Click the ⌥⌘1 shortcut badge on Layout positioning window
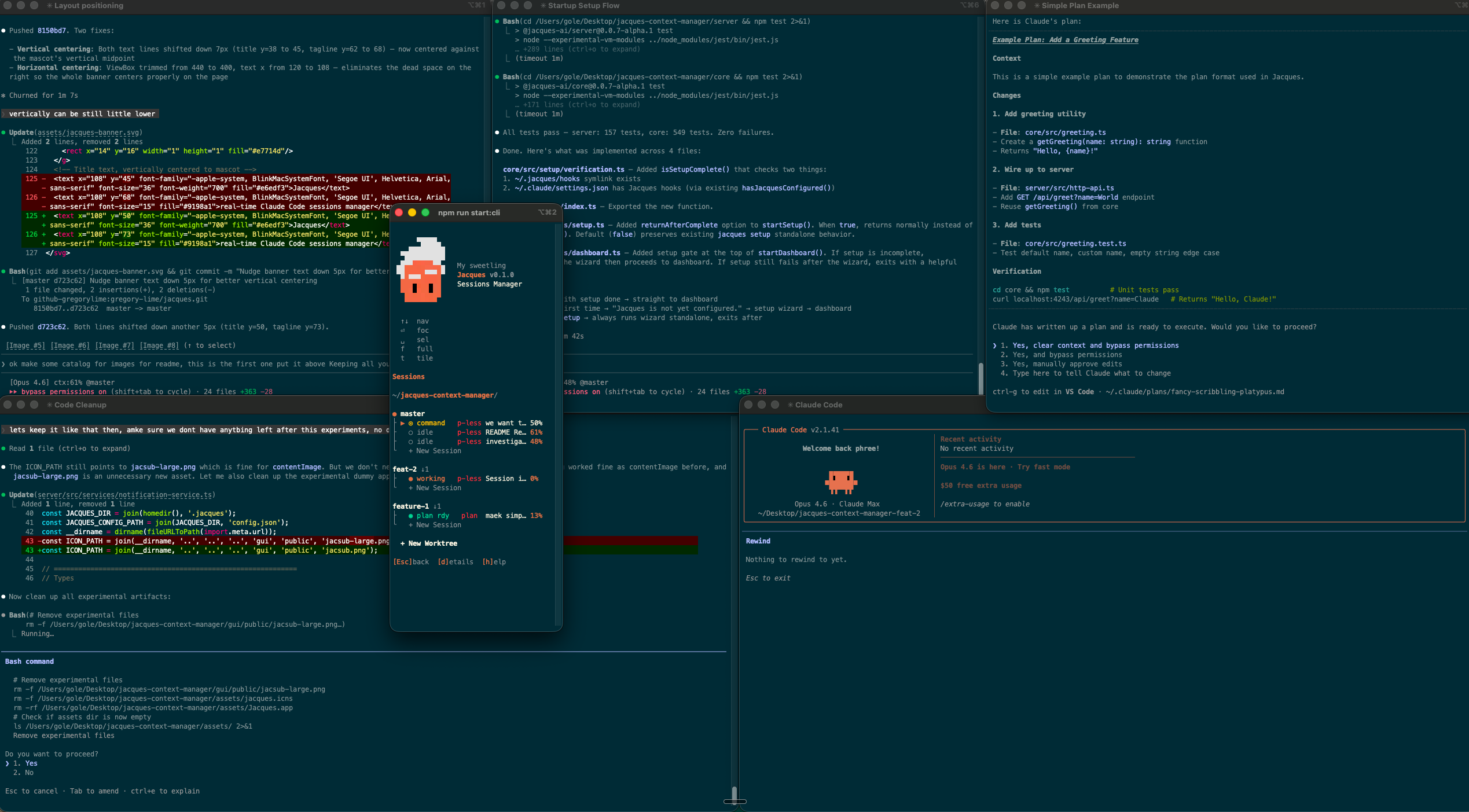Screen dimensions: 1469x812 477,5
